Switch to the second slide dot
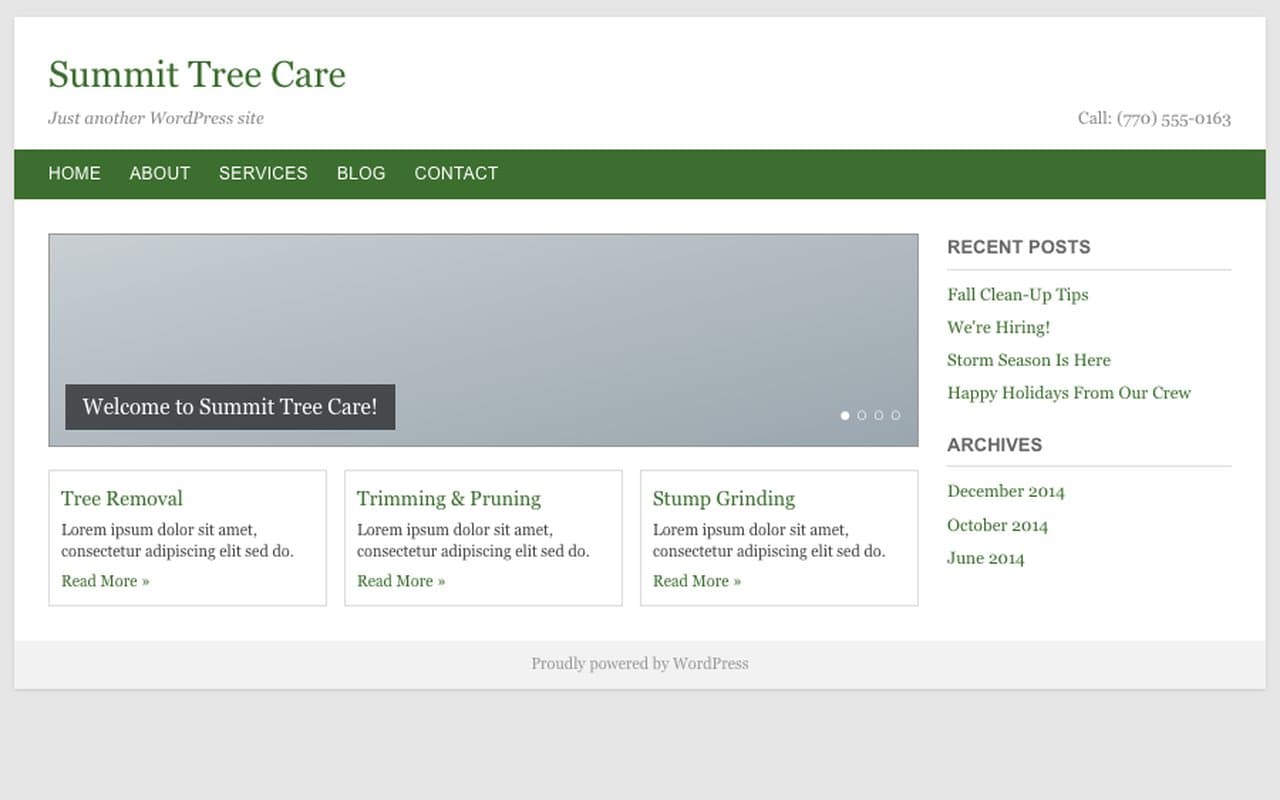Image resolution: width=1280 pixels, height=800 pixels. coord(862,415)
